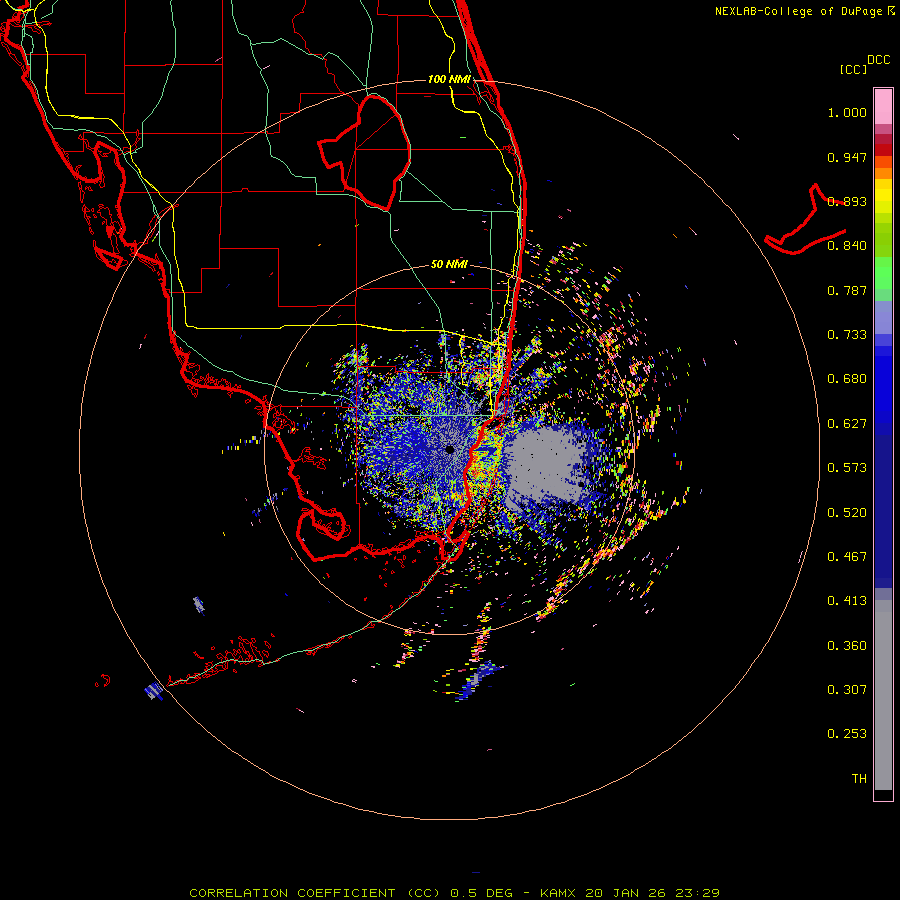The width and height of the screenshot is (900, 900).
Task: Click the black radar site dot on map
Action: click(449, 449)
